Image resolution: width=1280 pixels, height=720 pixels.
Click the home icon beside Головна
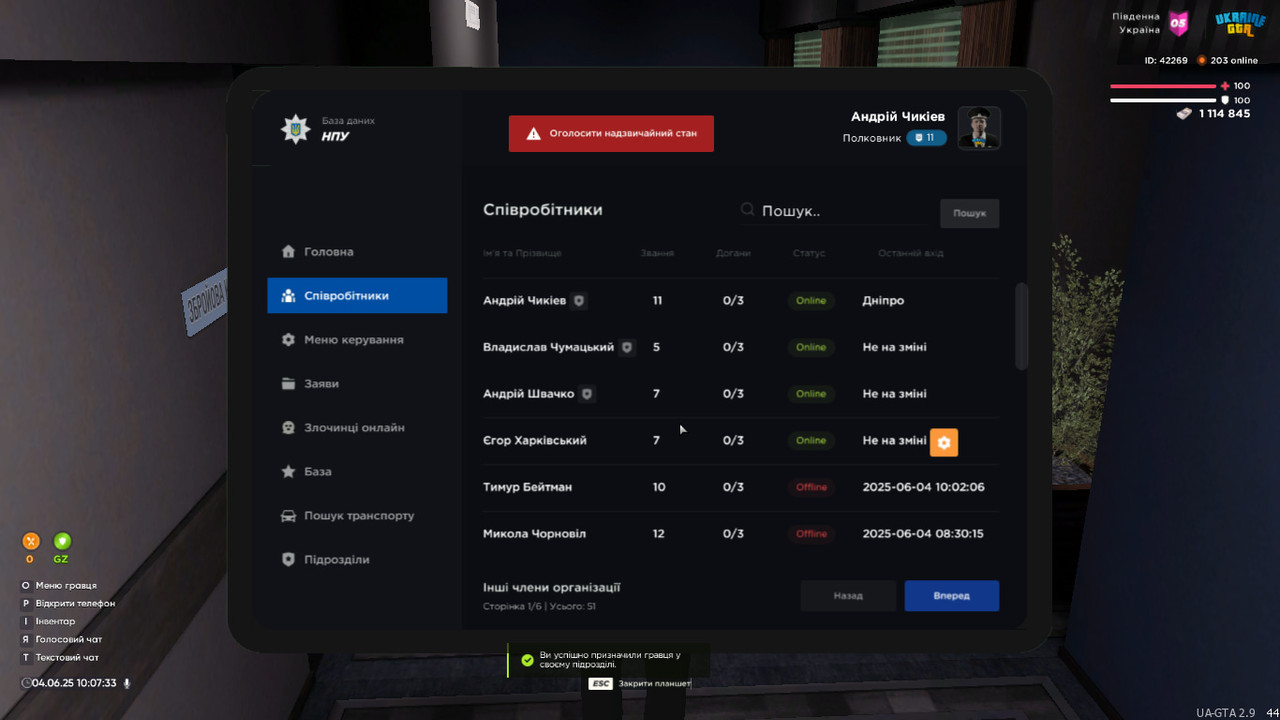pyautogui.click(x=288, y=252)
